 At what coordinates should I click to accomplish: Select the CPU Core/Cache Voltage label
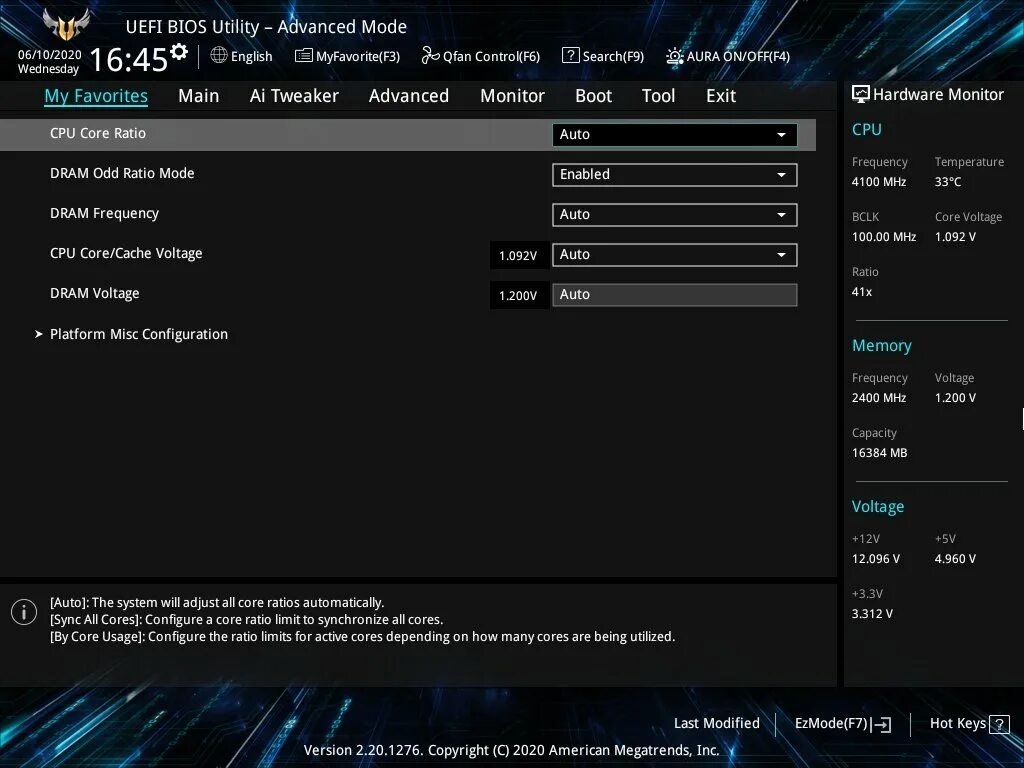tap(126, 253)
